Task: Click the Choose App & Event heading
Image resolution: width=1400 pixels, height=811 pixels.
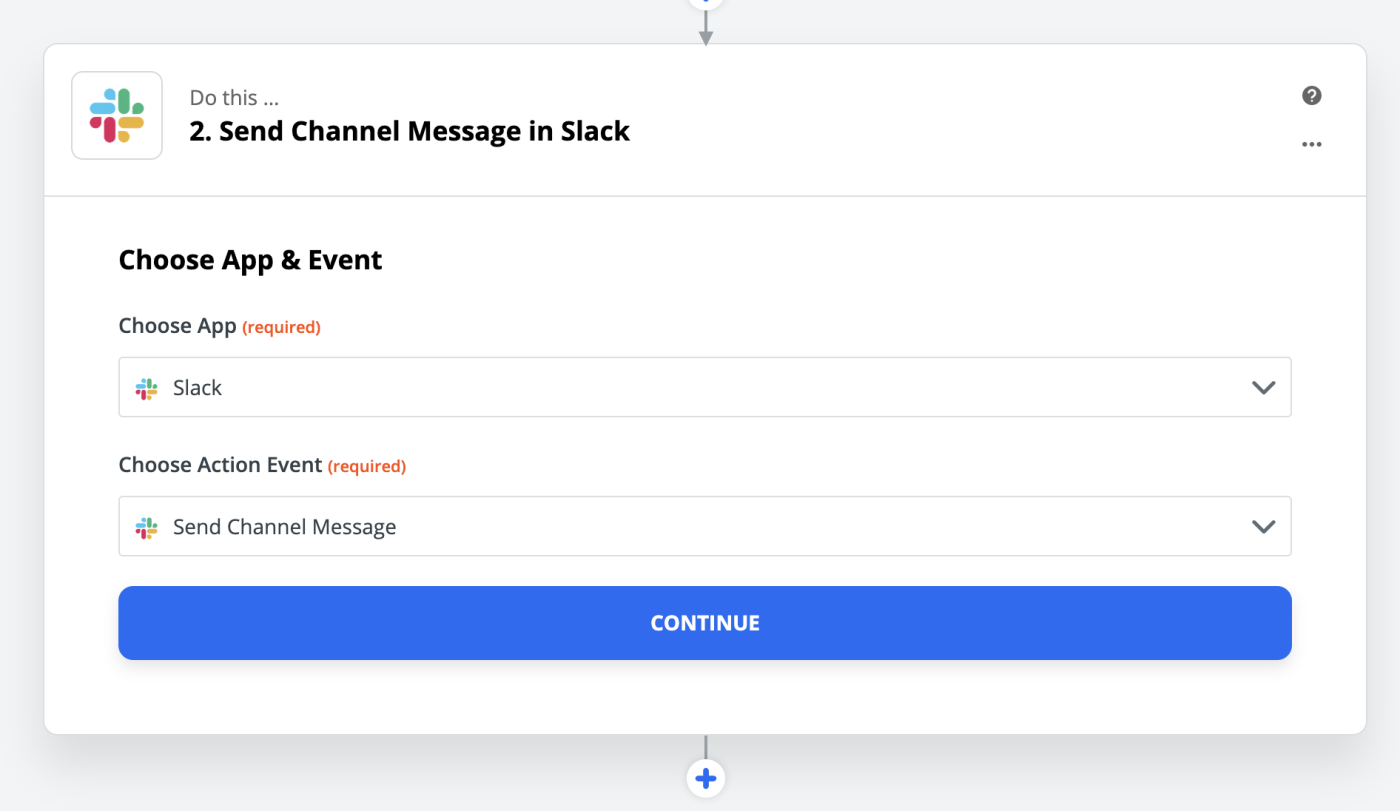Action: [x=251, y=260]
